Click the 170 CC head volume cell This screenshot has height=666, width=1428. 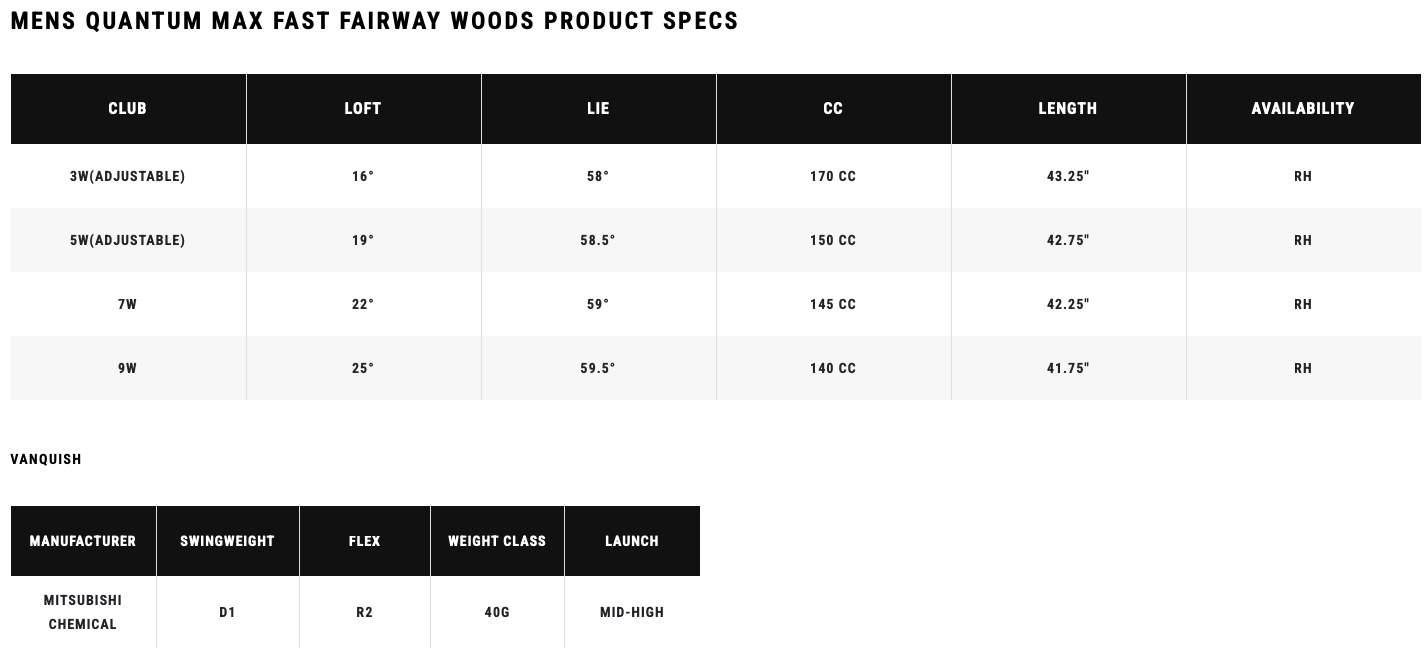[x=833, y=176]
